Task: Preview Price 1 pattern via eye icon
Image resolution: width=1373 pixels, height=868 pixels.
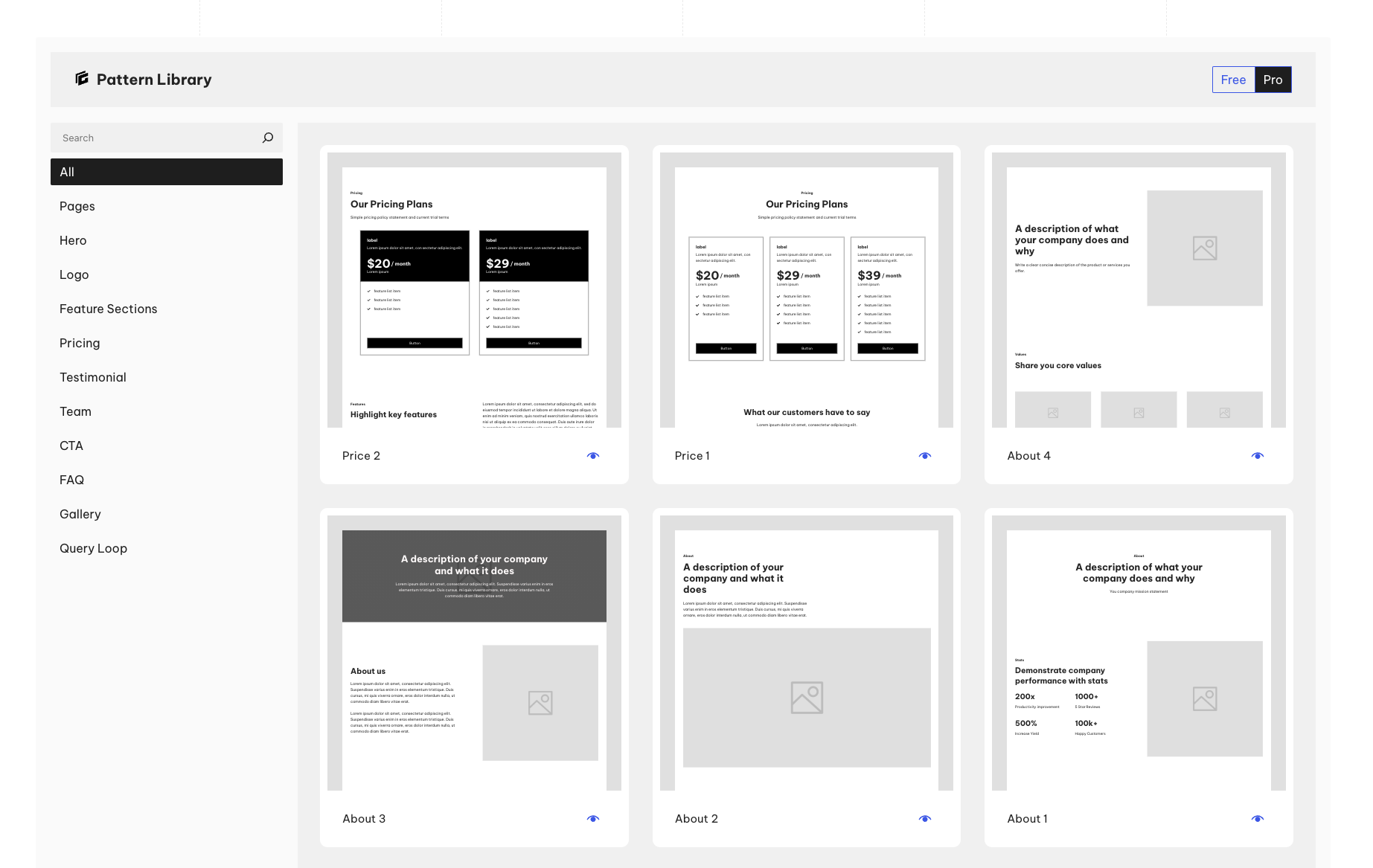Action: click(924, 456)
